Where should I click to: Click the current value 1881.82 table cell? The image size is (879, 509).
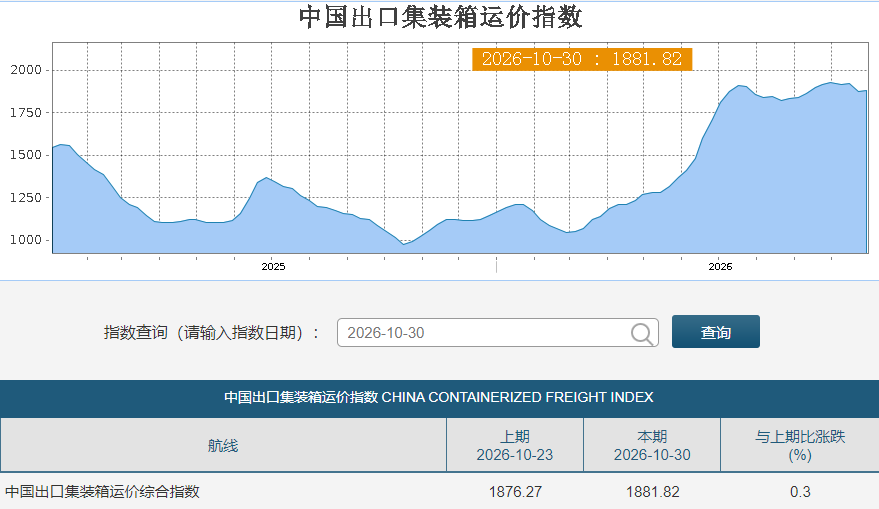pos(653,492)
